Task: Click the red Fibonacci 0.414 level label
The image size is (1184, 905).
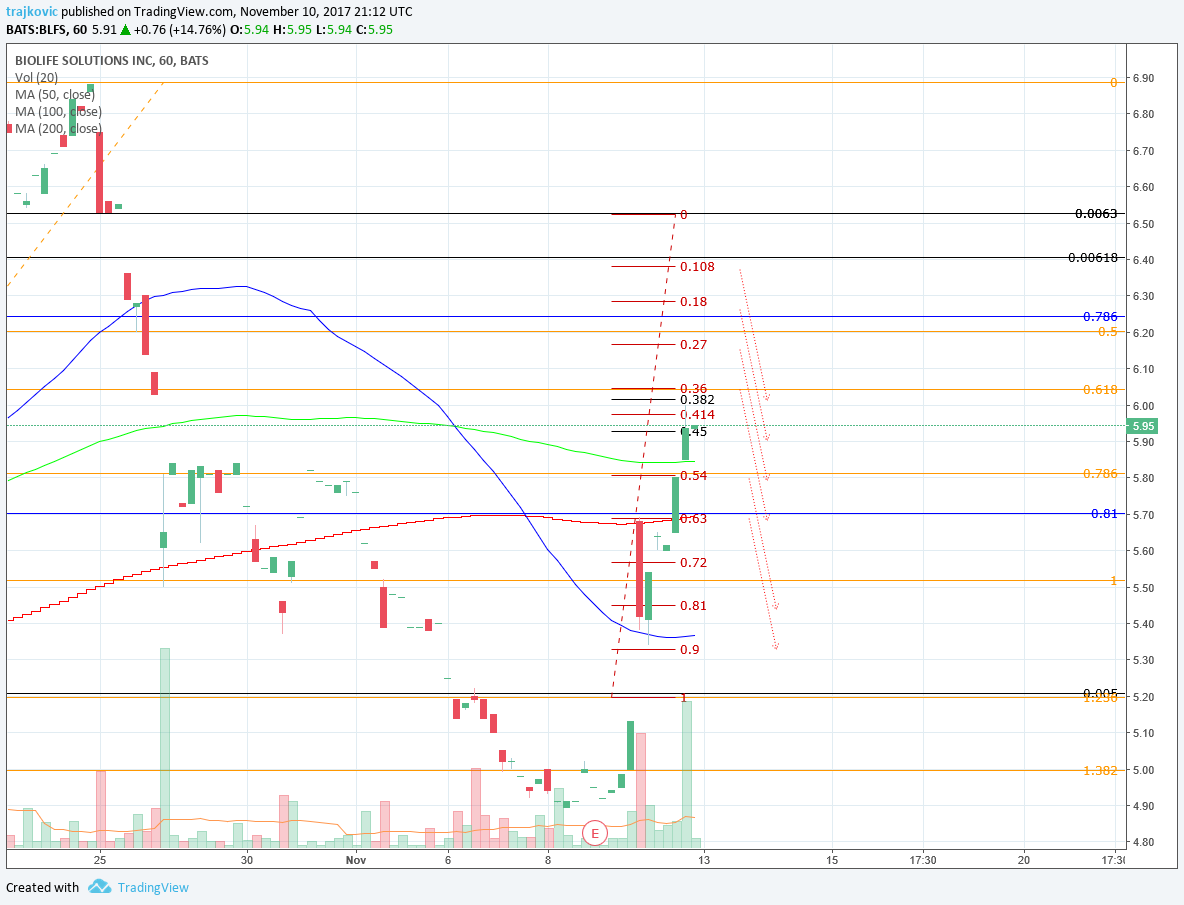Action: [697, 415]
